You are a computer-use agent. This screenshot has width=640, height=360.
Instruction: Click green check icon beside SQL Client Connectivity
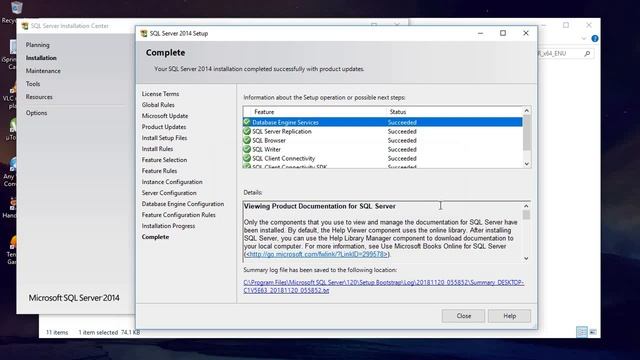(247, 158)
